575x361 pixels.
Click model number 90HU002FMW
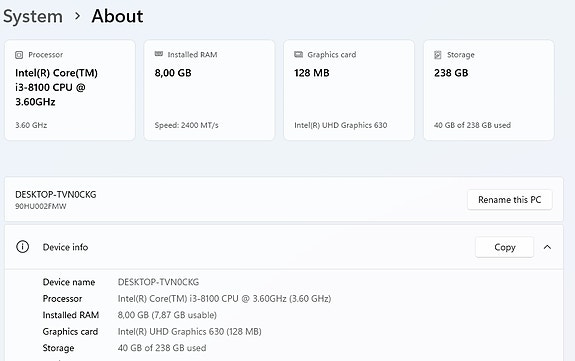[41, 206]
